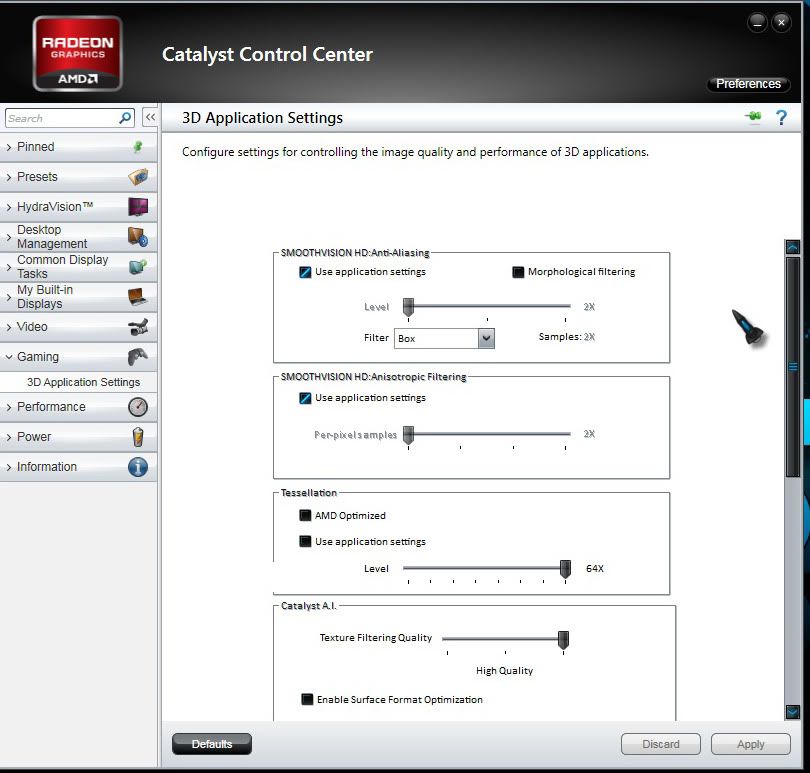Expand the Desktop Management chevron
The height and width of the screenshot is (773, 810).
9,237
